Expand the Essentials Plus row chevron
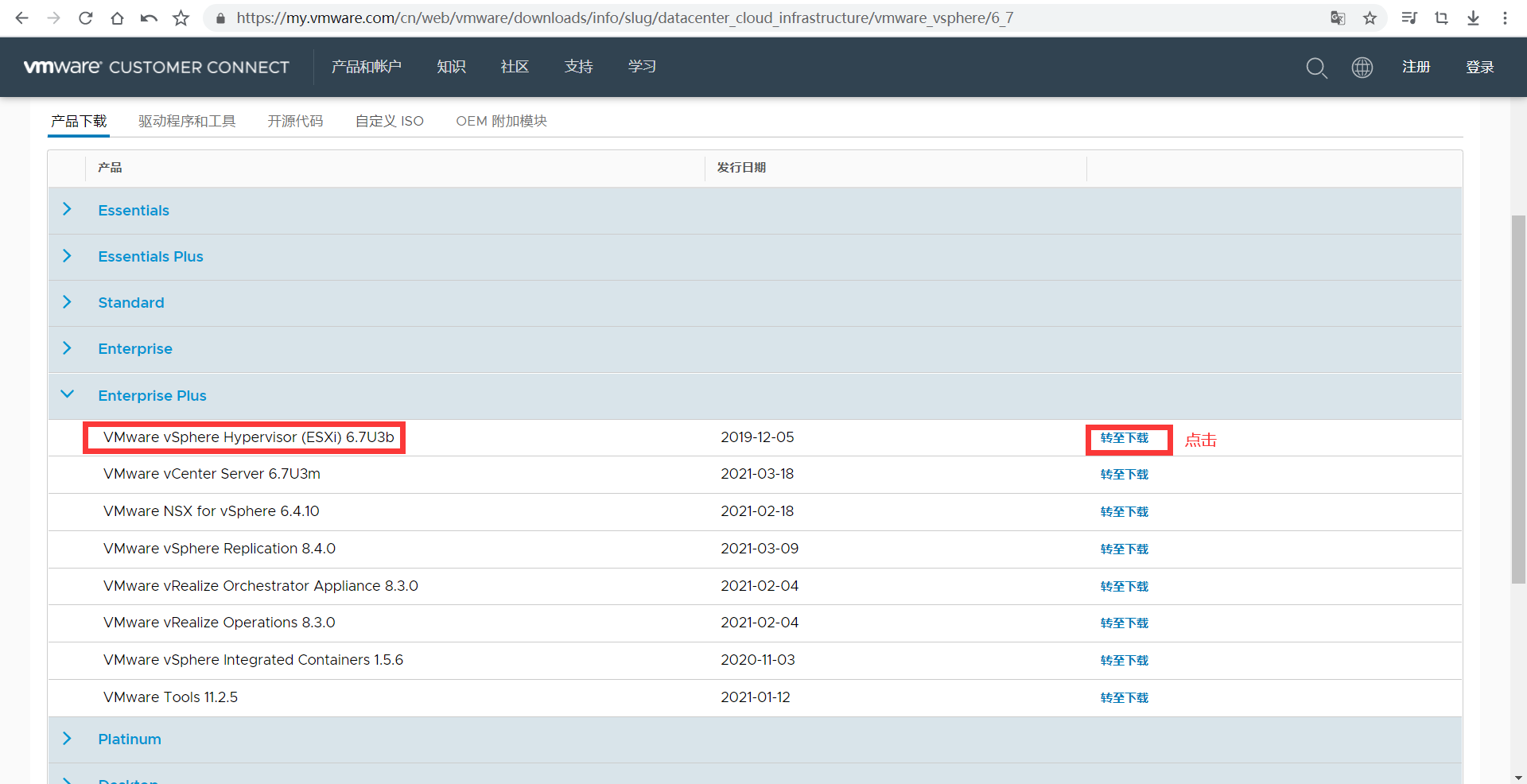 pyautogui.click(x=67, y=255)
